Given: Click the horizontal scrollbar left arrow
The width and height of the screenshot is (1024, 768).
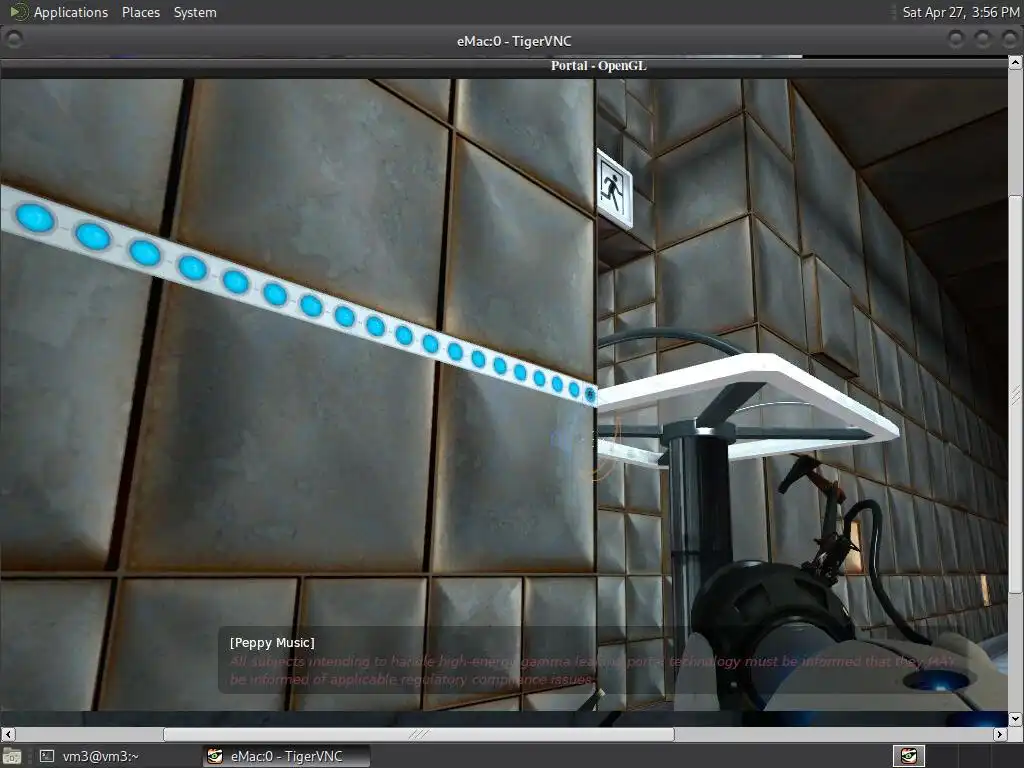Looking at the screenshot, I should pyautogui.click(x=7, y=734).
